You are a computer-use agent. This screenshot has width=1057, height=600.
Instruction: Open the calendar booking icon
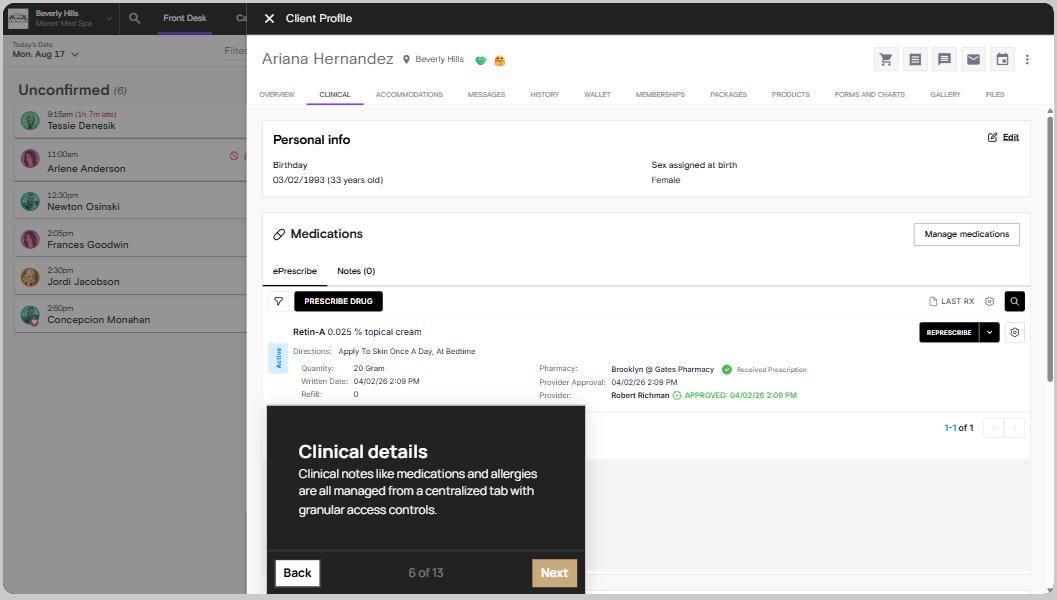(x=1002, y=59)
